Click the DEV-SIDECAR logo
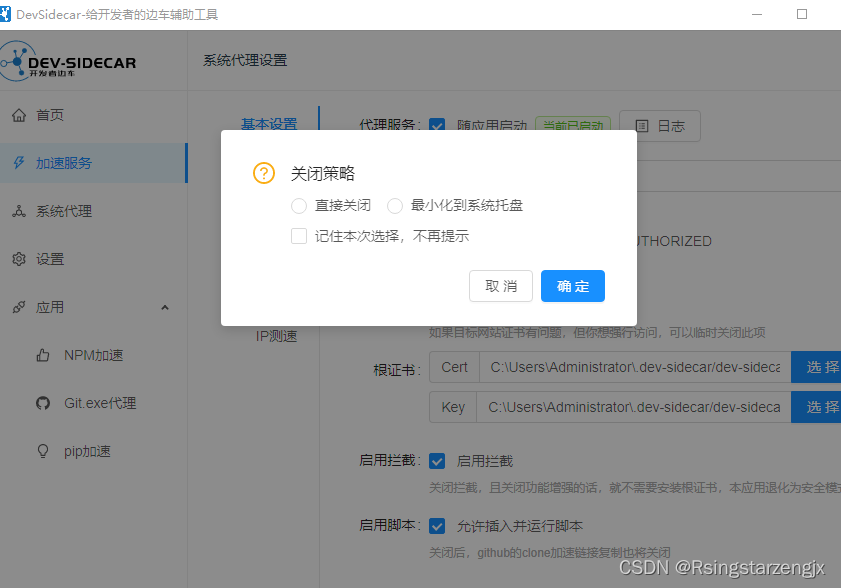Image resolution: width=841 pixels, height=588 pixels. pyautogui.click(x=68, y=61)
